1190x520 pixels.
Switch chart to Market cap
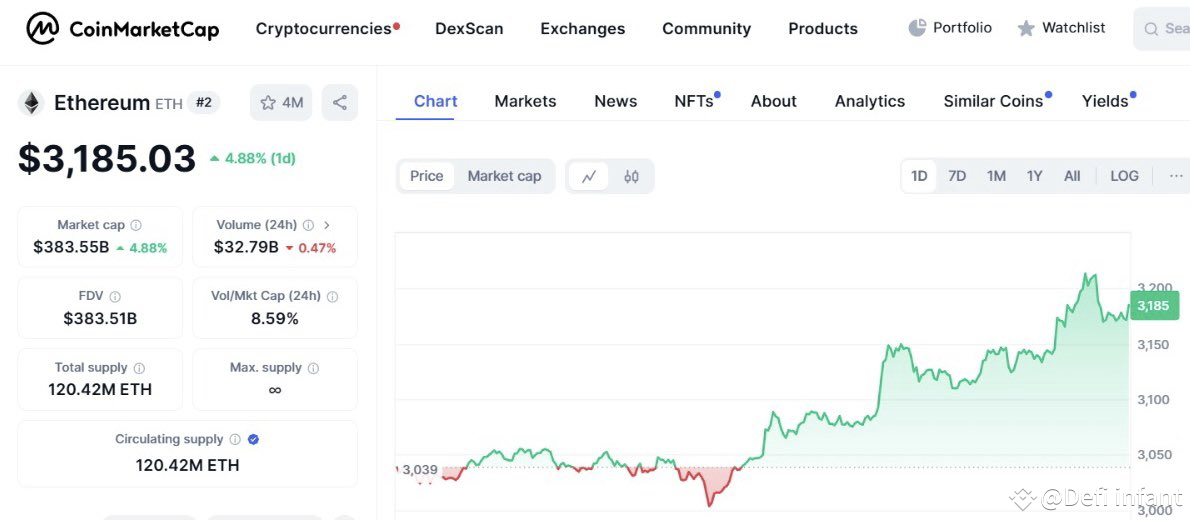tap(504, 176)
